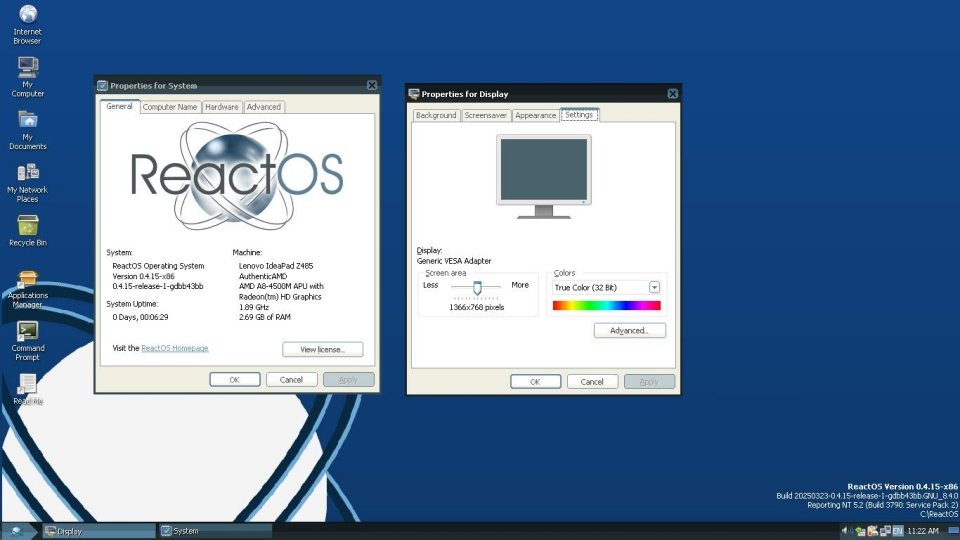Click the True Color (32 Bit) combo box
Viewport: 960px width, 540px height.
pyautogui.click(x=606, y=287)
